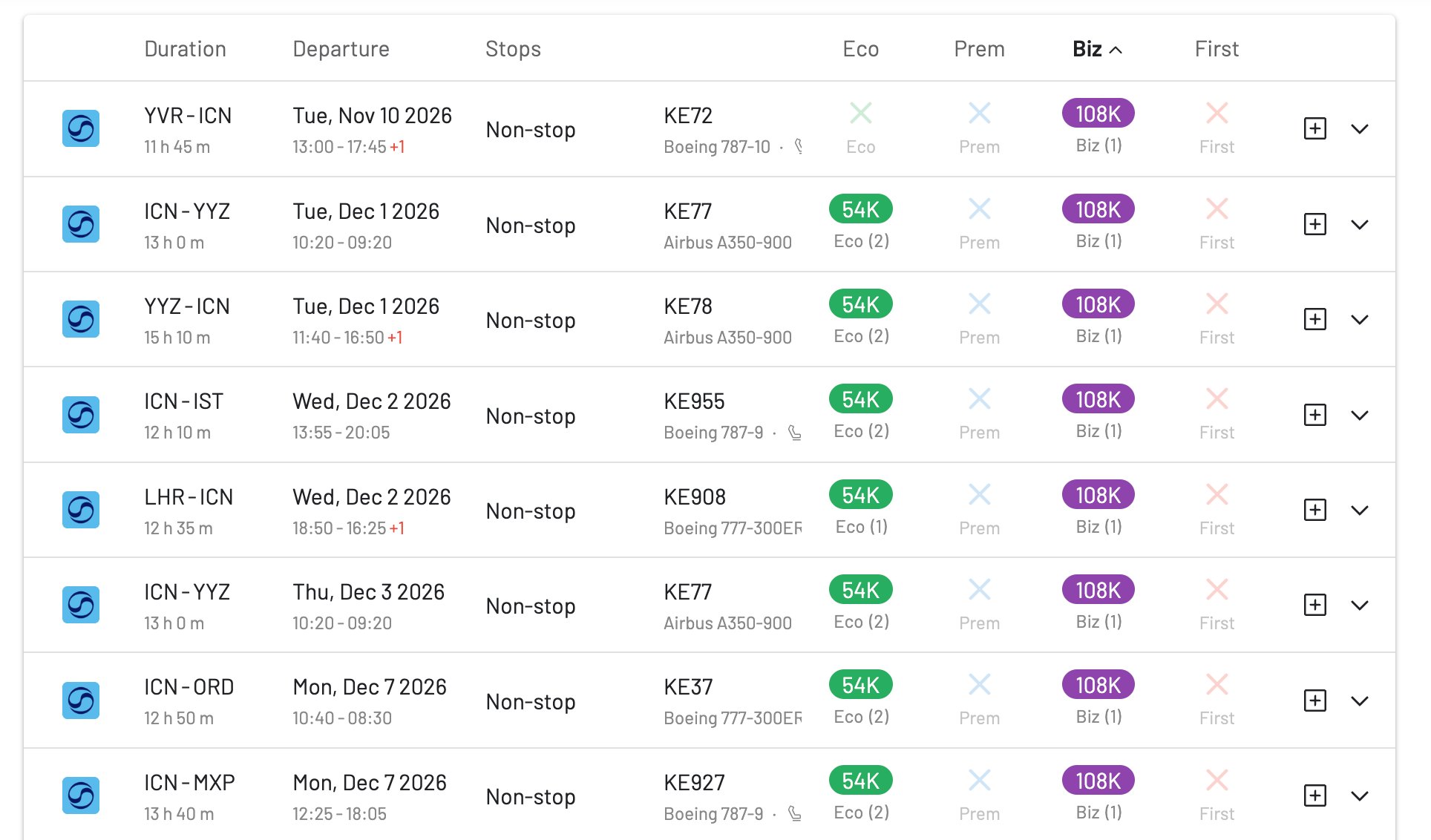
Task: Click the airline logo on the LHR-ICN row
Action: (81, 510)
